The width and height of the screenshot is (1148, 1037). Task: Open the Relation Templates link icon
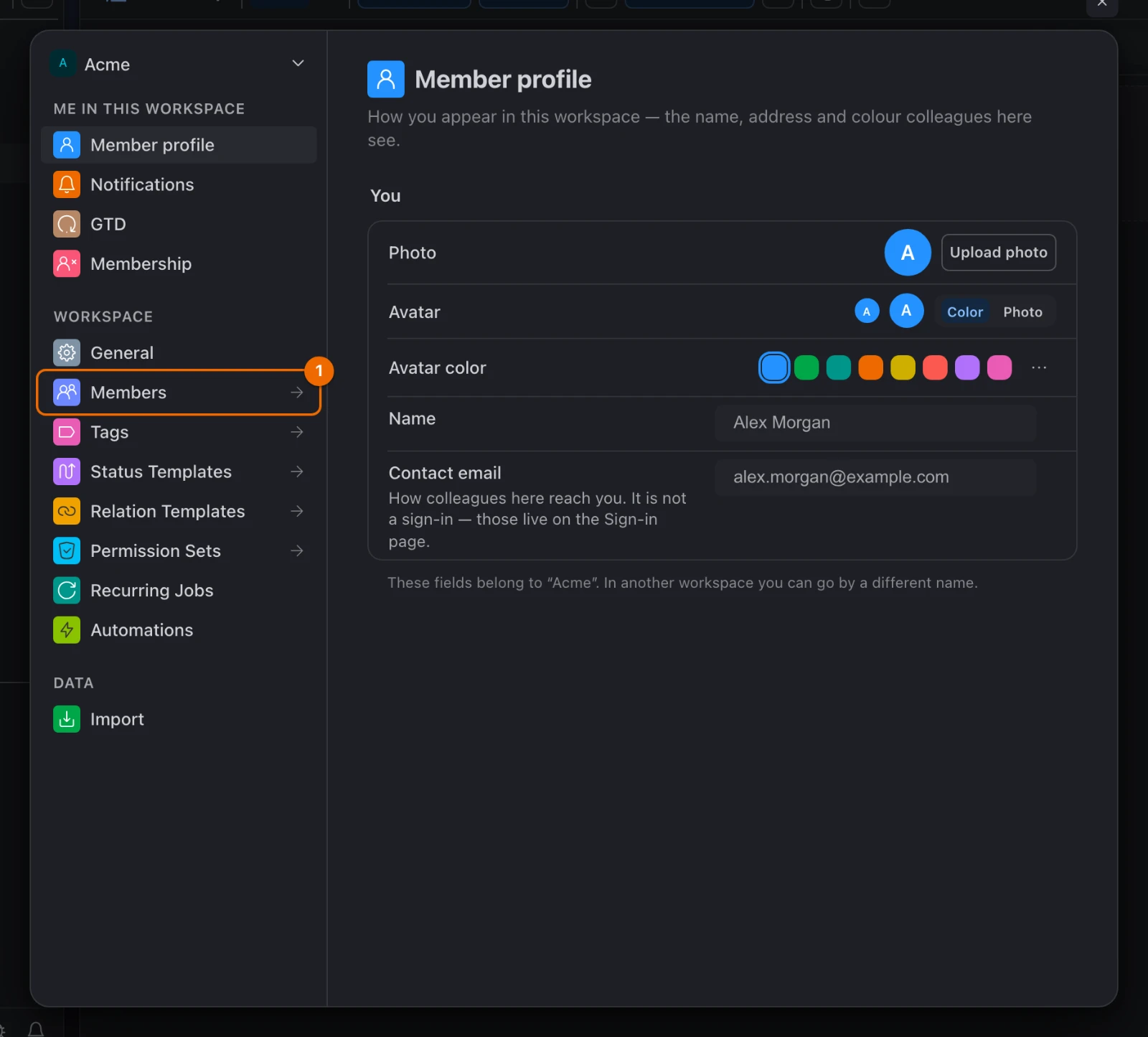67,511
